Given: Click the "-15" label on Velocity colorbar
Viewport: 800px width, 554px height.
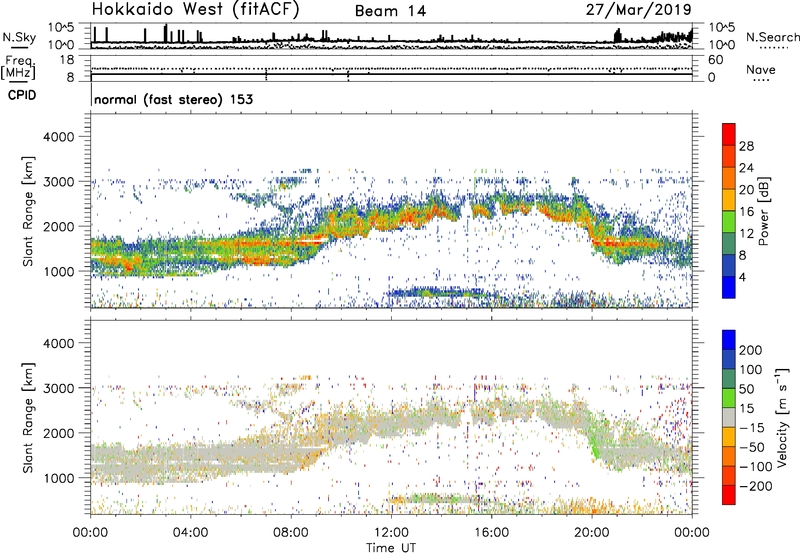Looking at the screenshot, I should pos(751,428).
